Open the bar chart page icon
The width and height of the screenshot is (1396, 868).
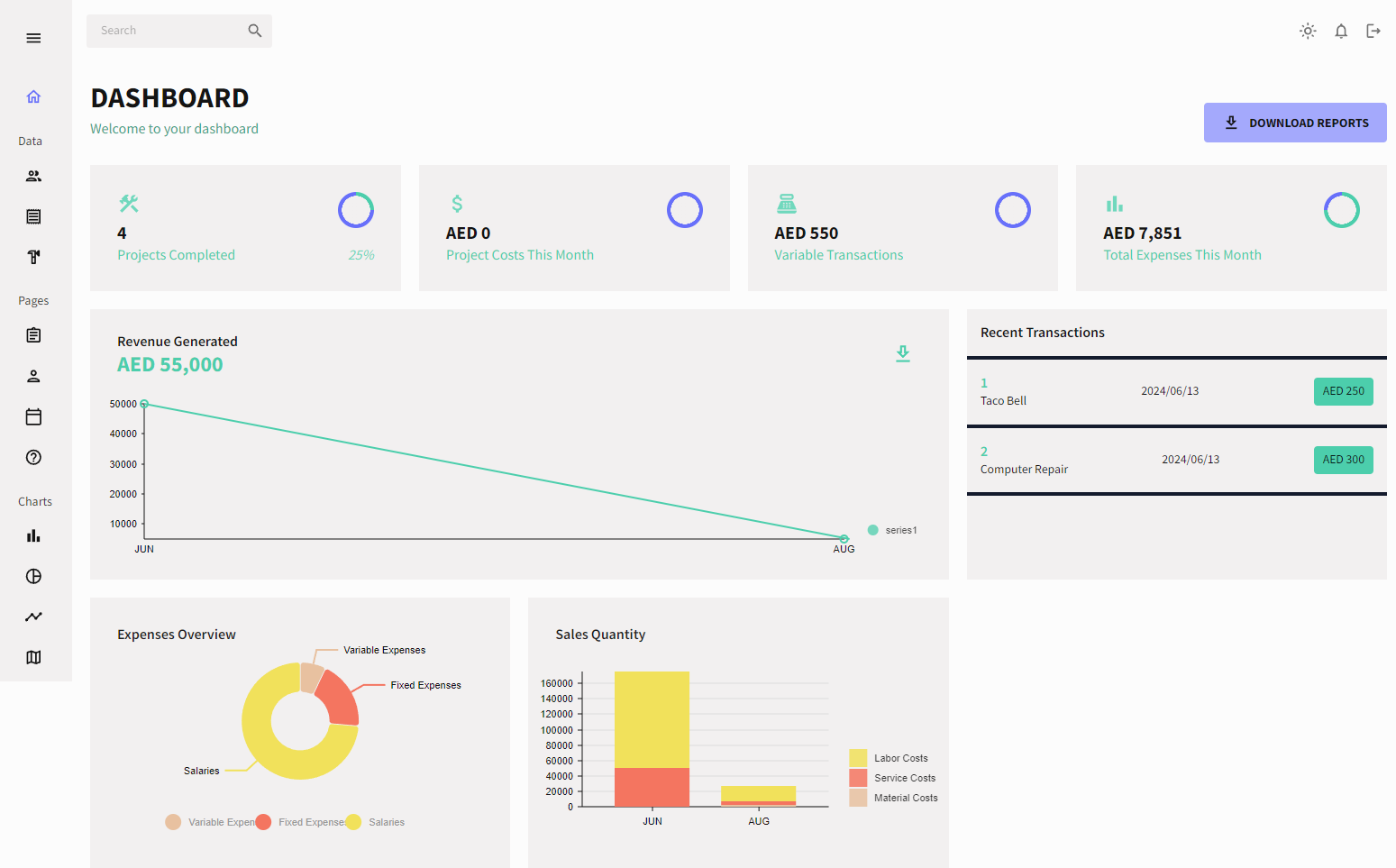33,535
